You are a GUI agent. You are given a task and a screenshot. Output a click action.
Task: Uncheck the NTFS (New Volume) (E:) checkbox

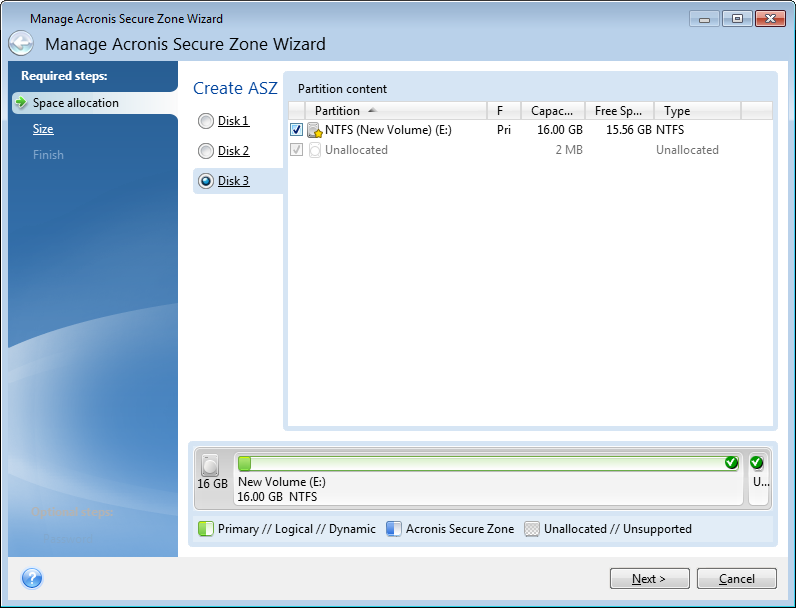[296, 130]
